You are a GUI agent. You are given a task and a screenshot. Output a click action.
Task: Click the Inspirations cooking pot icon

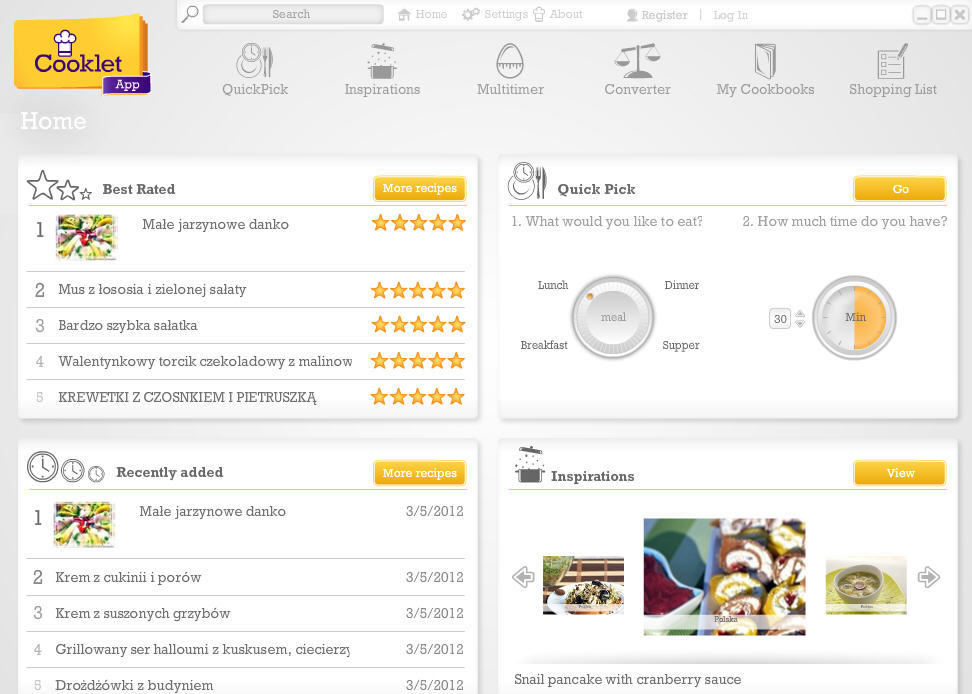pyautogui.click(x=381, y=60)
